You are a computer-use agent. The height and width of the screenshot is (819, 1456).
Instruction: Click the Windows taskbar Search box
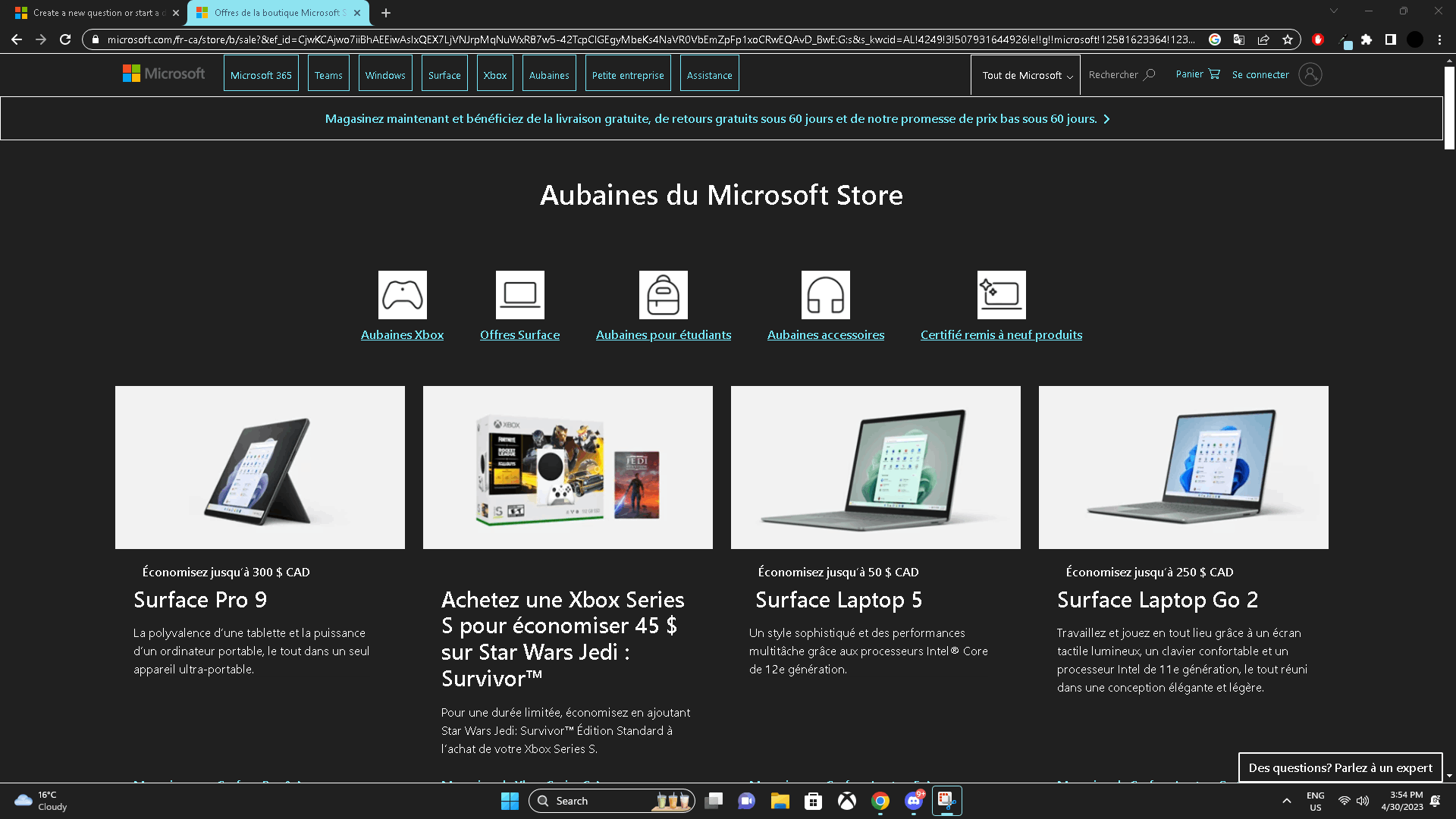point(611,801)
